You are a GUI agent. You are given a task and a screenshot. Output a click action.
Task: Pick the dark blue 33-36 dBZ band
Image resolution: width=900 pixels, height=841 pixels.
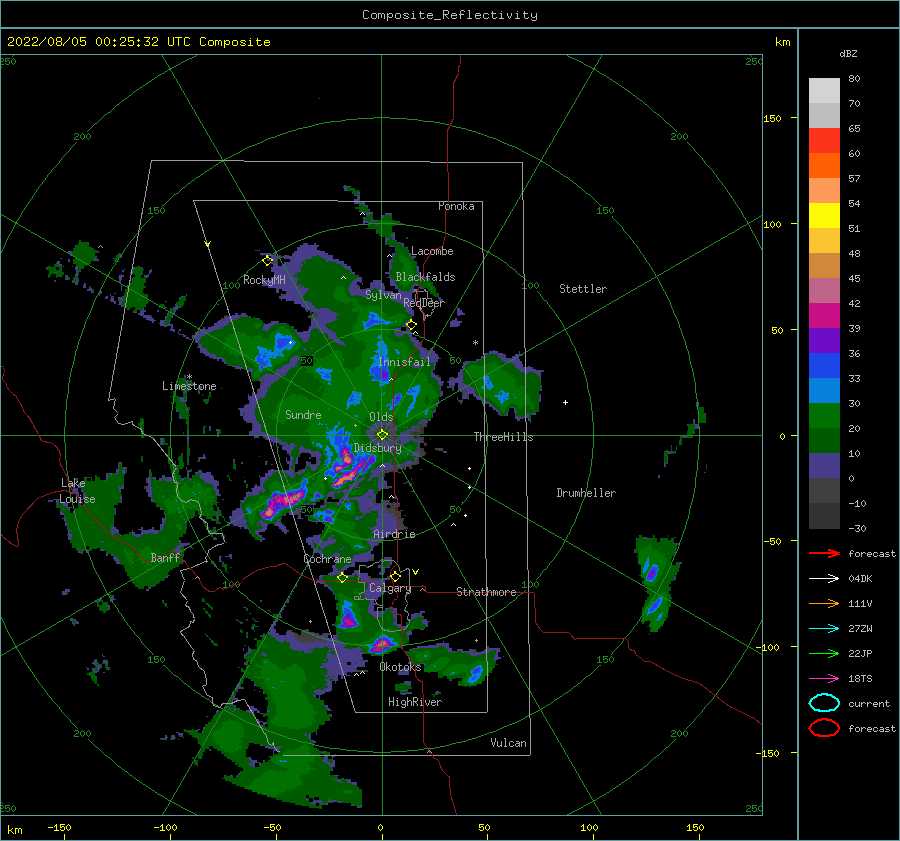click(824, 366)
